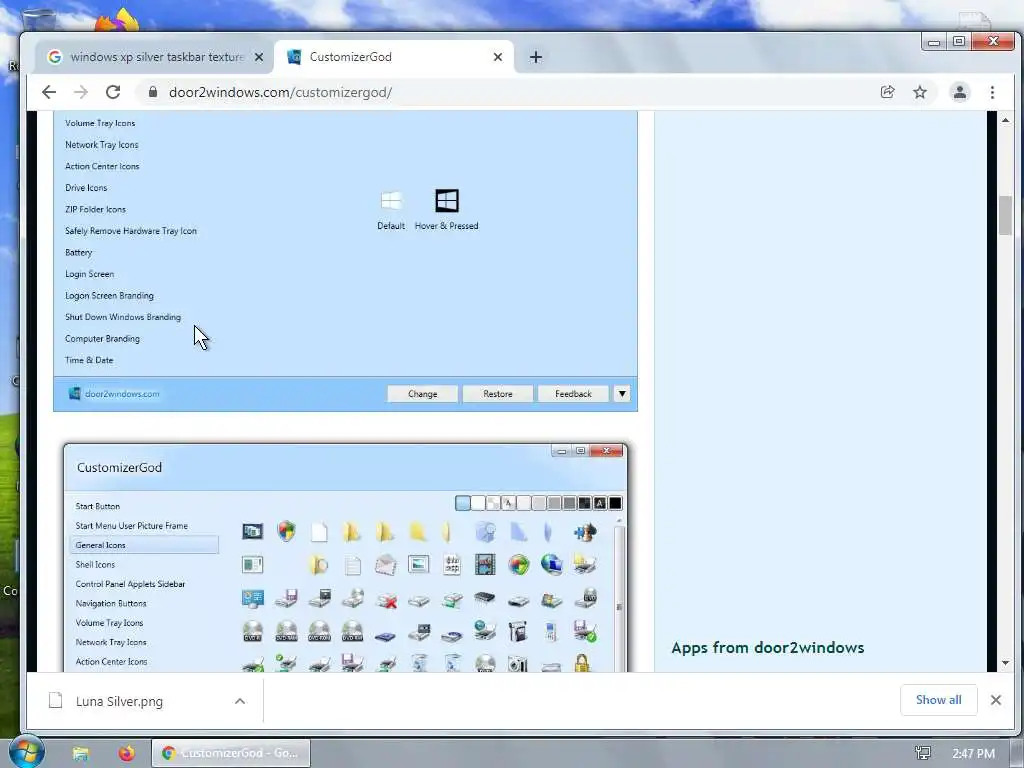Select Time & Date entry
The height and width of the screenshot is (768, 1024).
tap(89, 360)
